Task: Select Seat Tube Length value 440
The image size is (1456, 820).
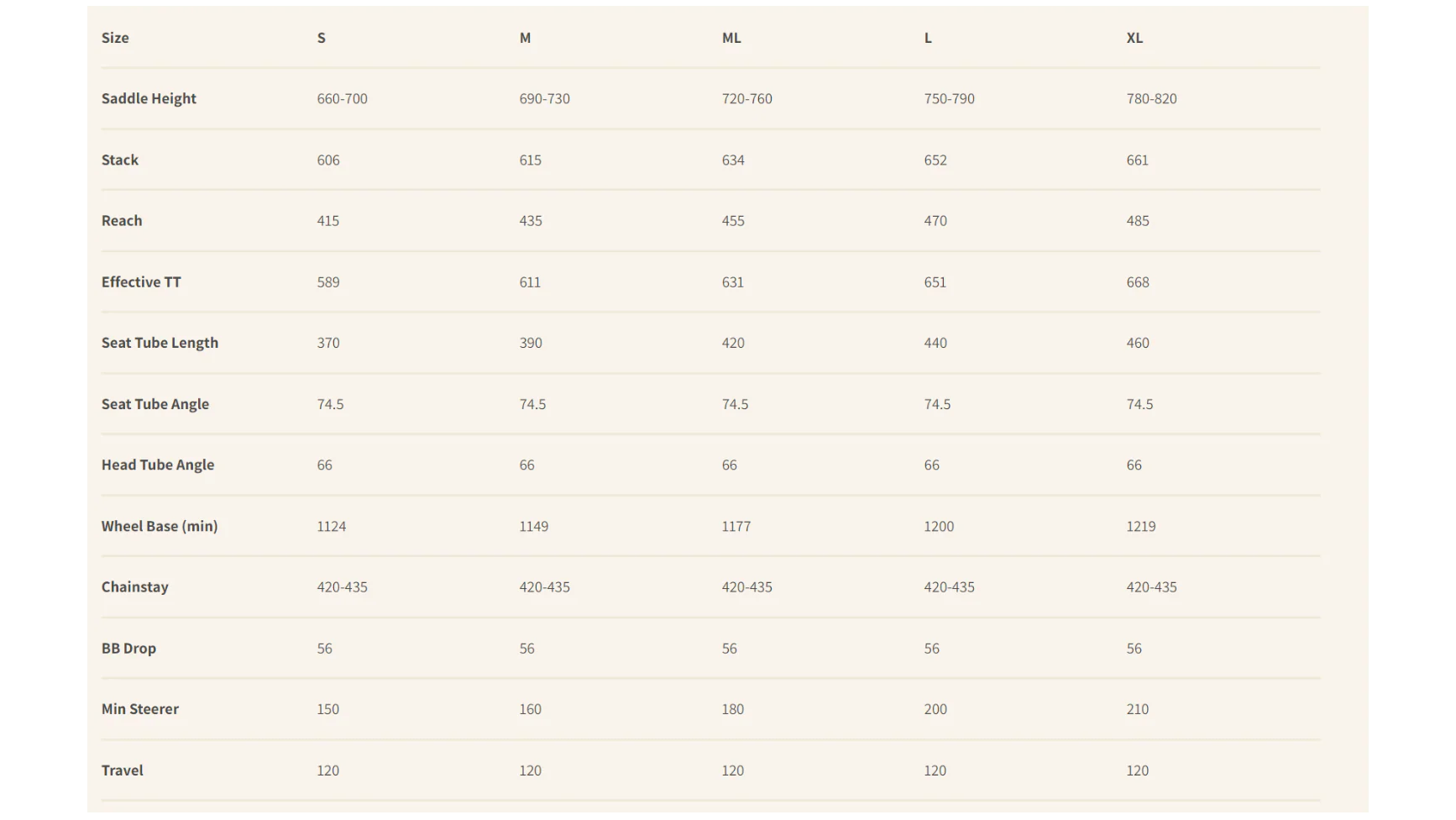Action: [x=935, y=343]
